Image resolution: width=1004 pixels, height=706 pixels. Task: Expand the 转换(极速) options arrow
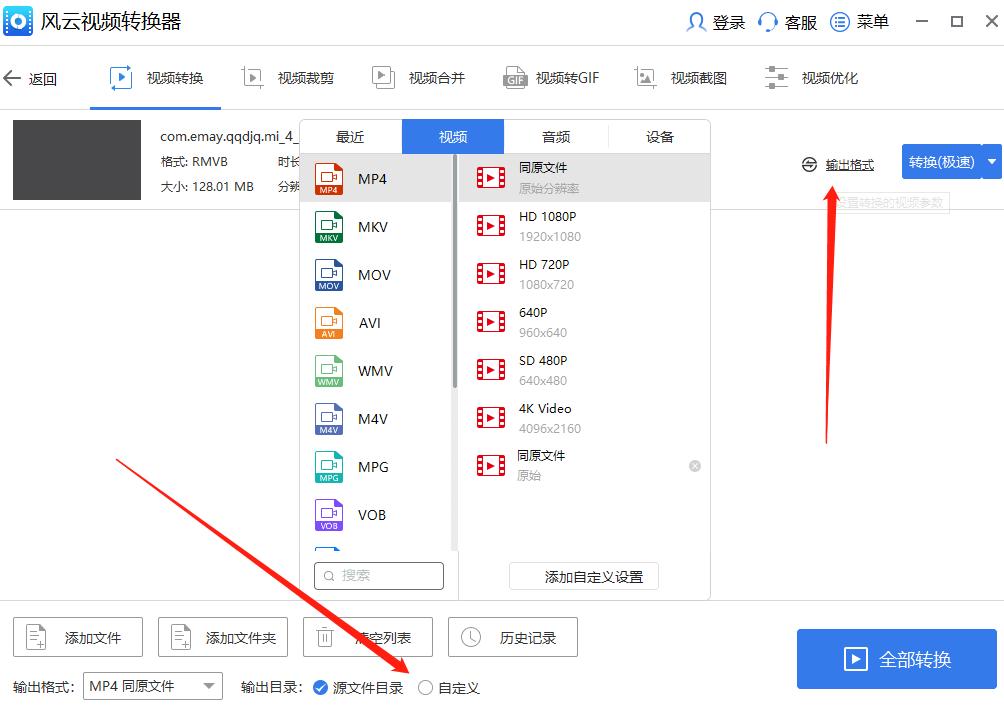(991, 160)
